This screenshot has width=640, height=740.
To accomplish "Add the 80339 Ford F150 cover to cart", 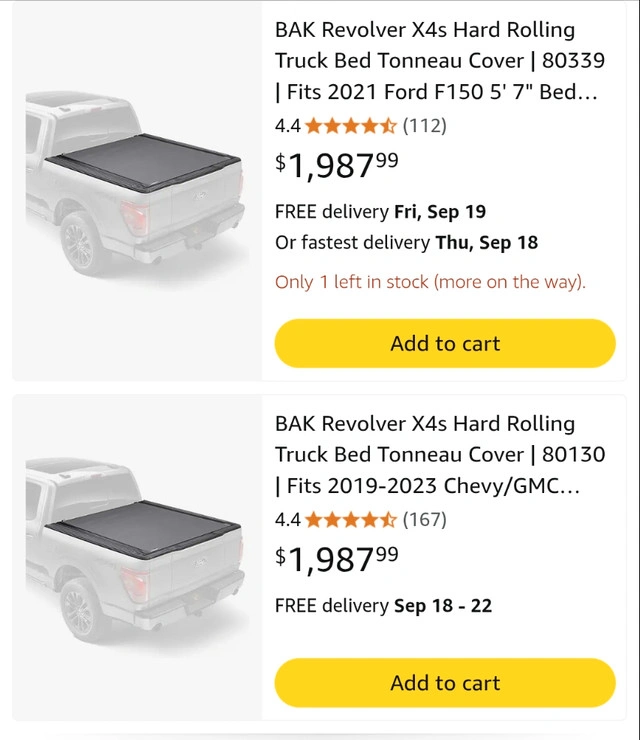I will coord(445,344).
